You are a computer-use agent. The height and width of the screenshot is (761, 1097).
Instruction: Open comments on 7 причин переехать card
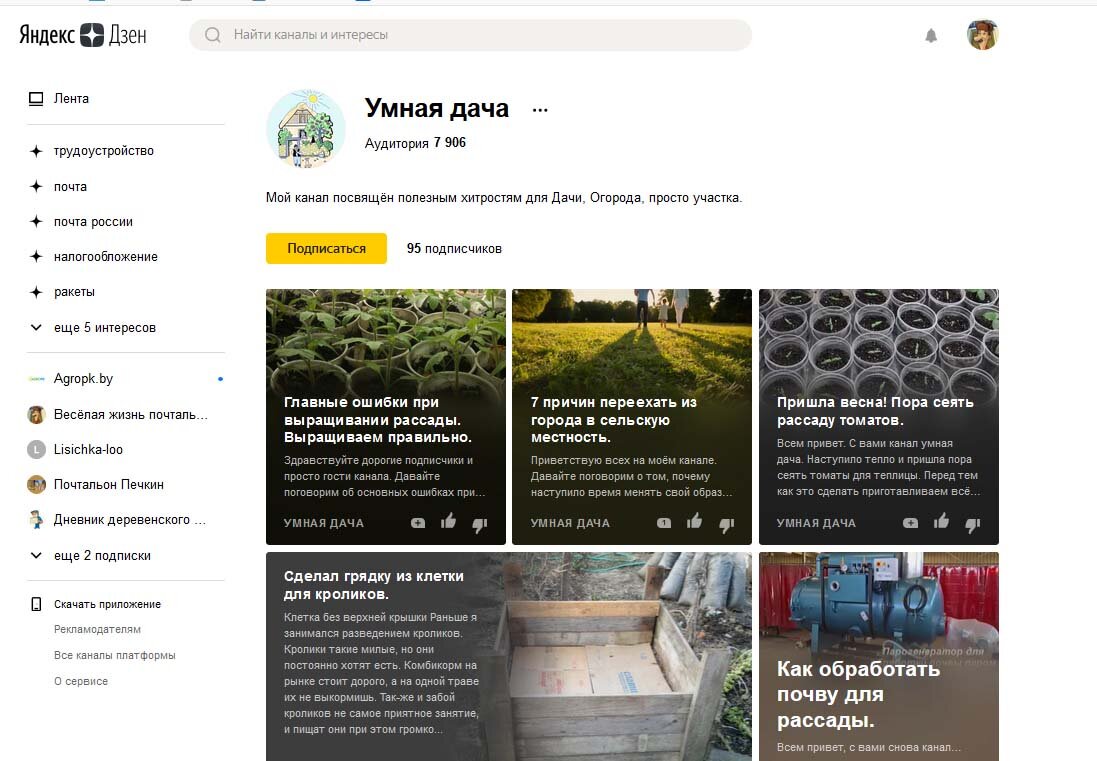point(664,522)
